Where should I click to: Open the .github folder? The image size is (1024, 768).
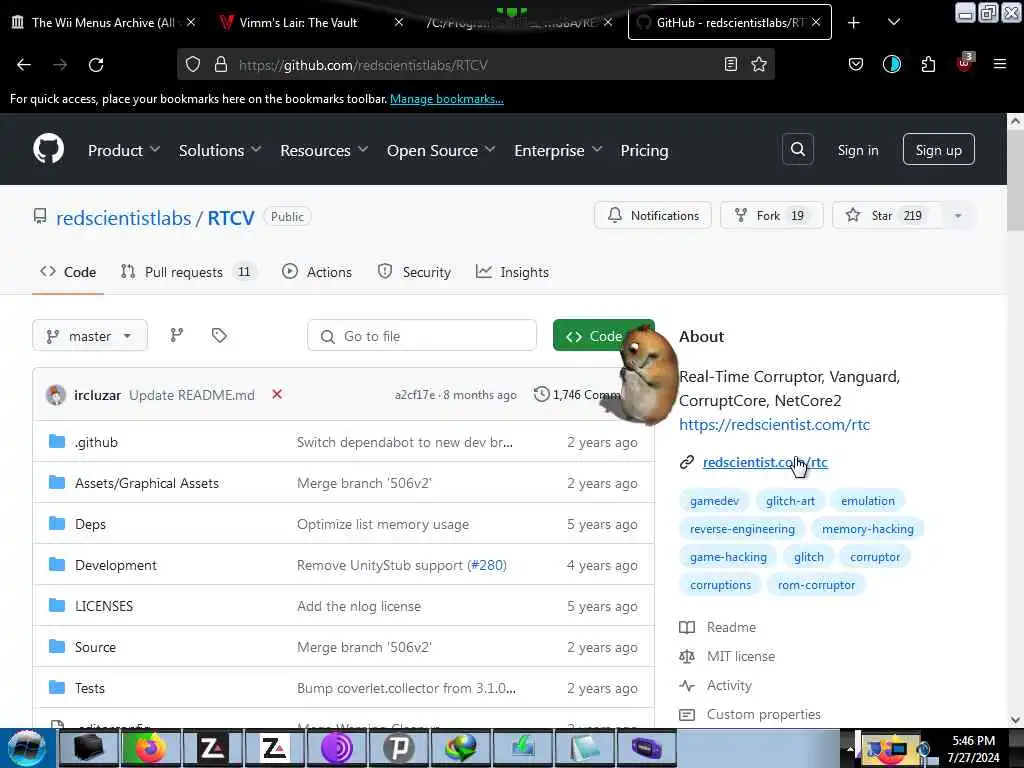[96, 442]
